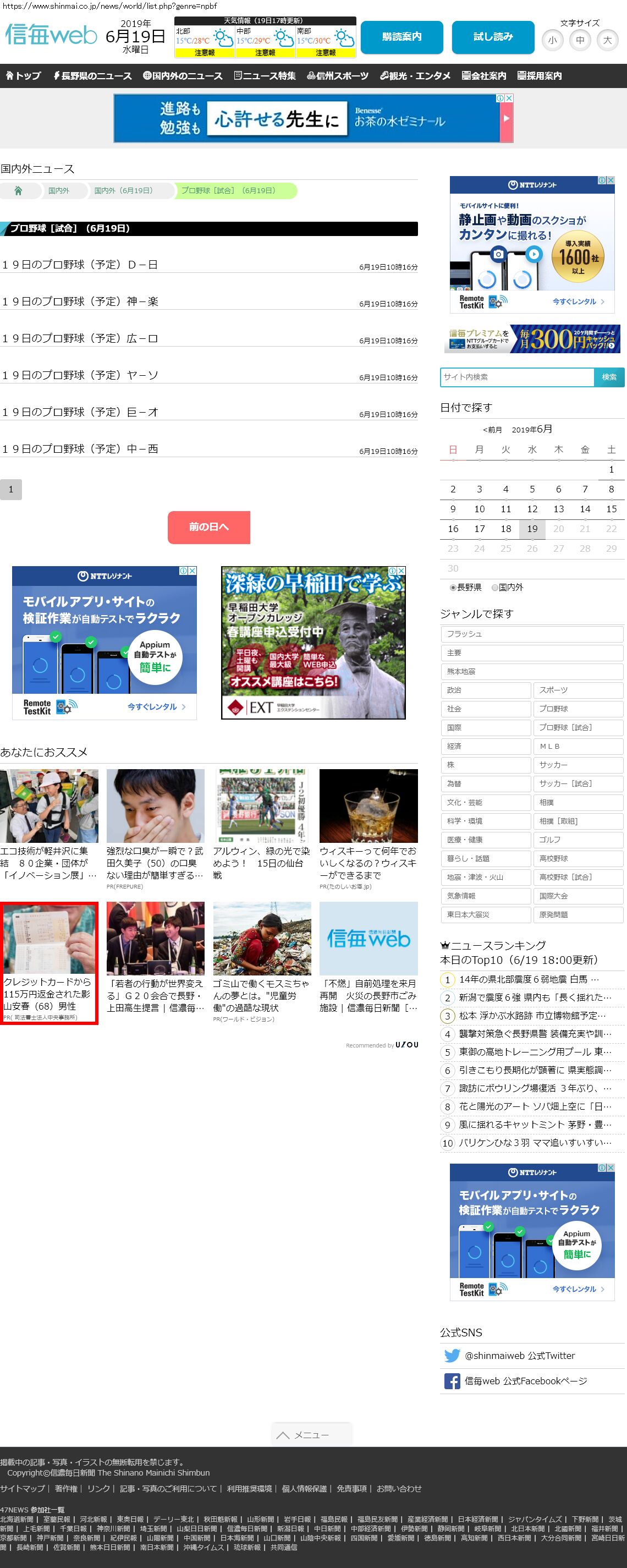Select the 長野県 radio button
Screen dimensions: 627x1568
pyautogui.click(x=453, y=588)
